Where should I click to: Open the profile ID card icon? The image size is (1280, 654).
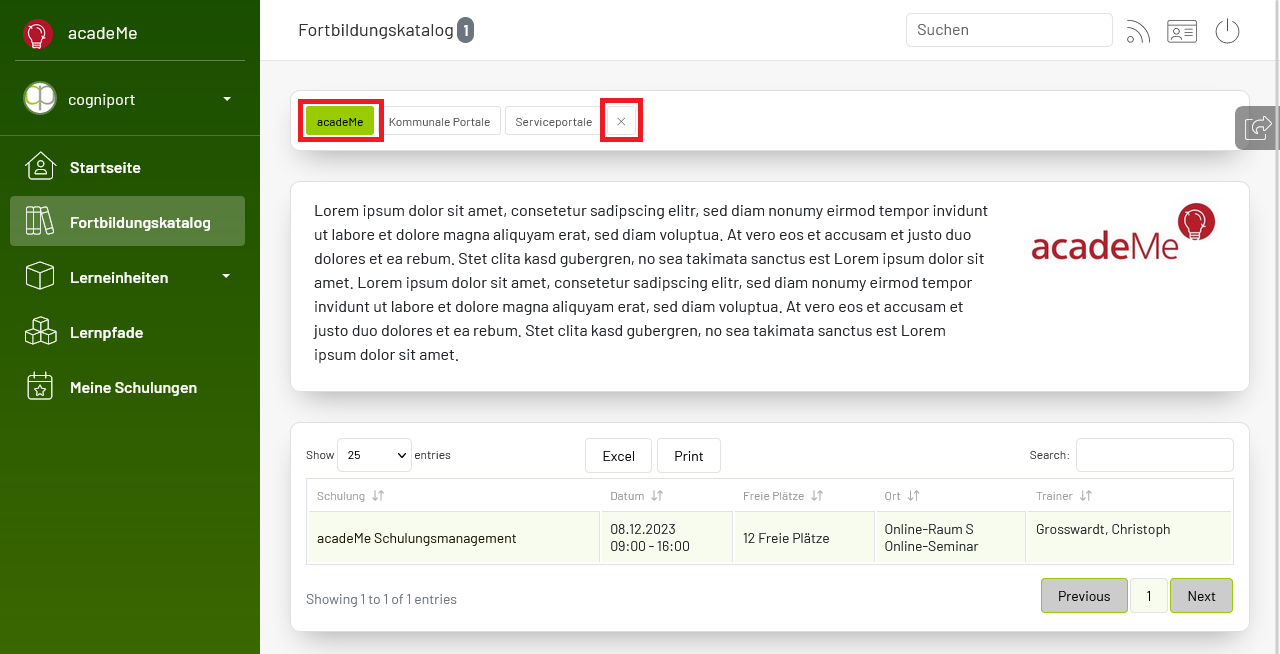[1182, 32]
